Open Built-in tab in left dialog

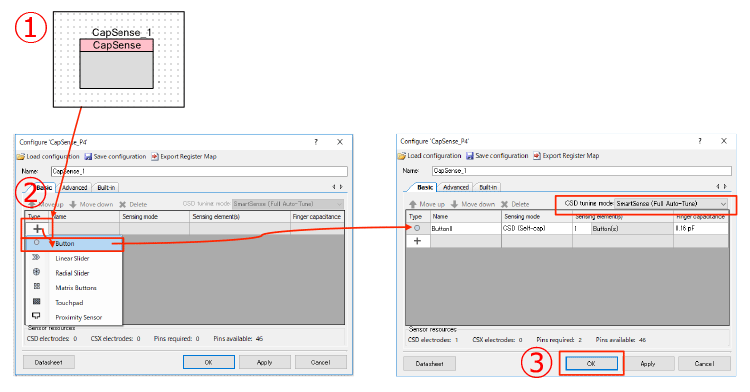point(106,187)
